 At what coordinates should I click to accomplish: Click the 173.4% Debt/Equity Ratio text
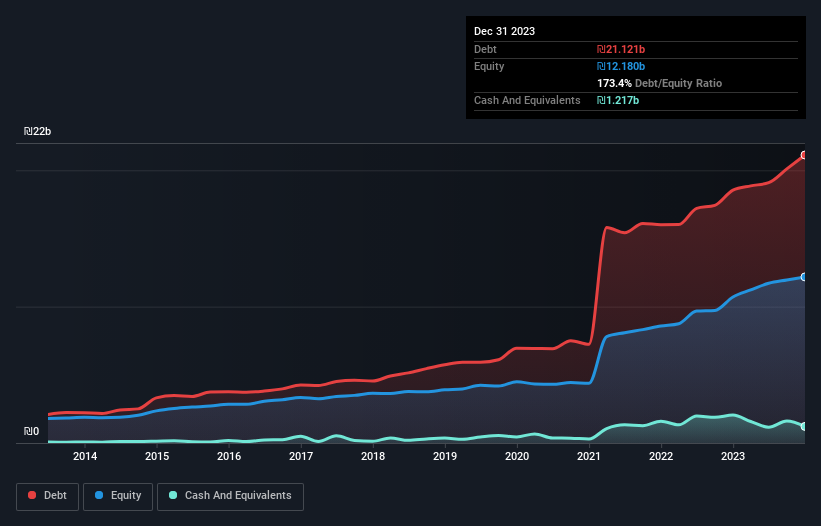[x=659, y=83]
